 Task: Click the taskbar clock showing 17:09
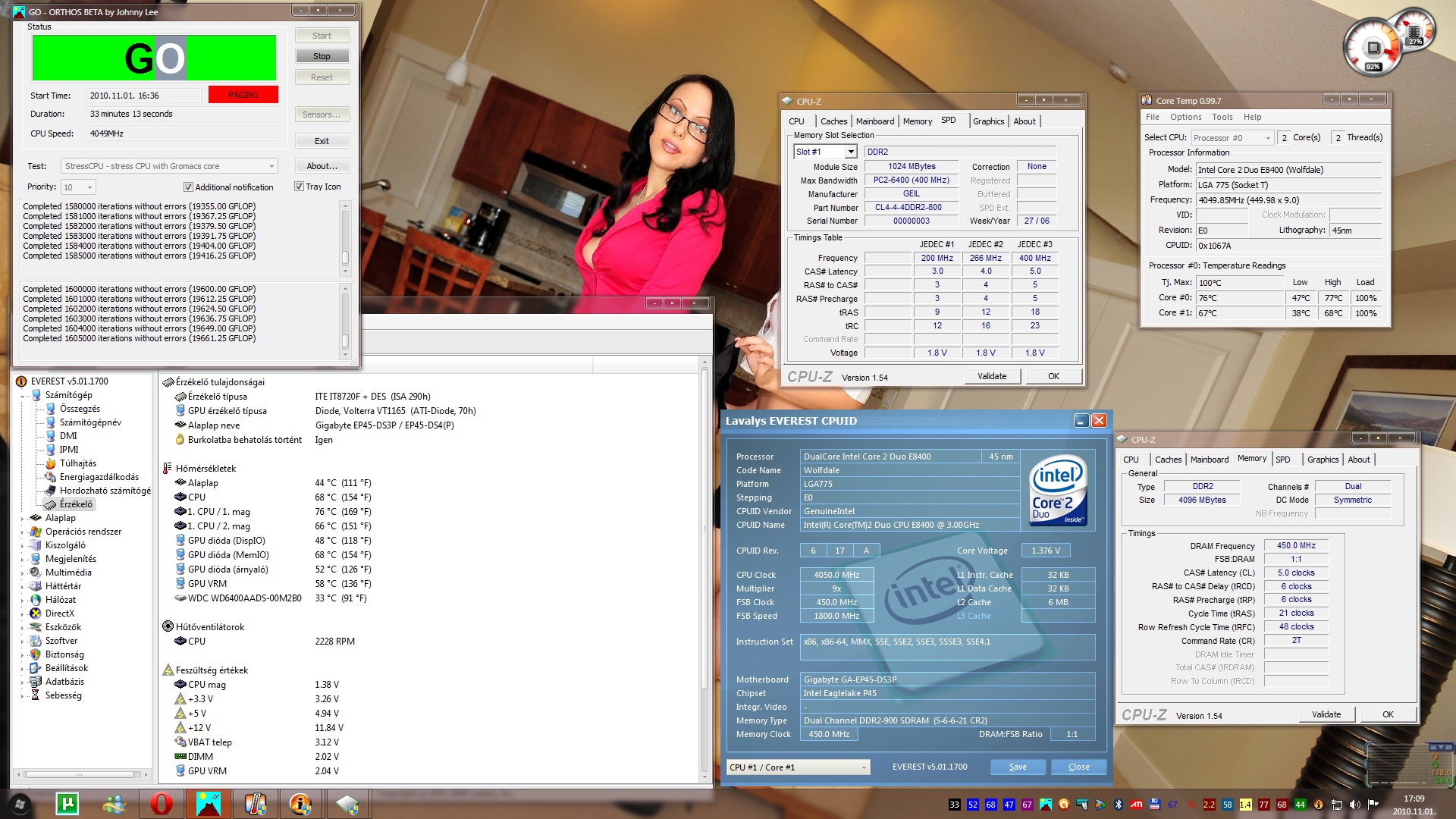(x=1414, y=805)
